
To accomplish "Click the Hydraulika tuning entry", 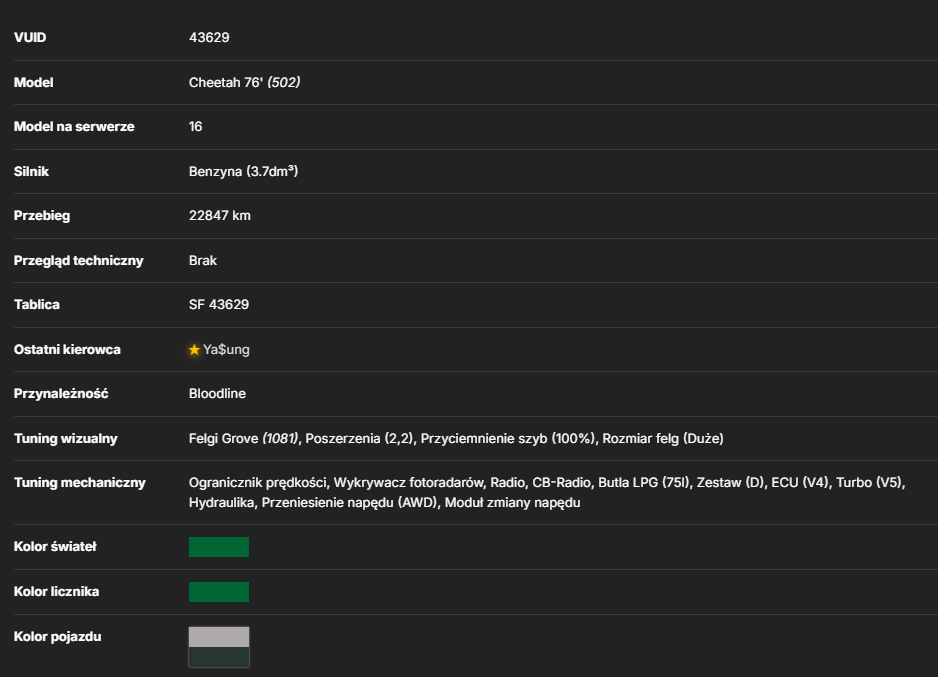I will [221, 503].
